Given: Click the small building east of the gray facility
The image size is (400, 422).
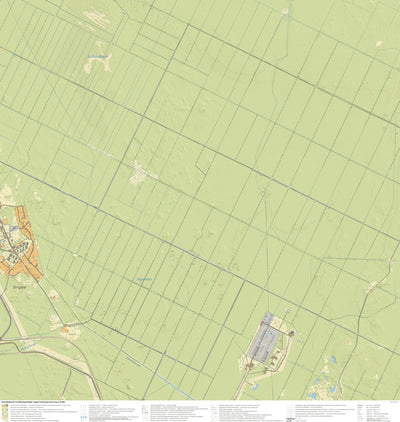Looking at the screenshot, I should (292, 332).
